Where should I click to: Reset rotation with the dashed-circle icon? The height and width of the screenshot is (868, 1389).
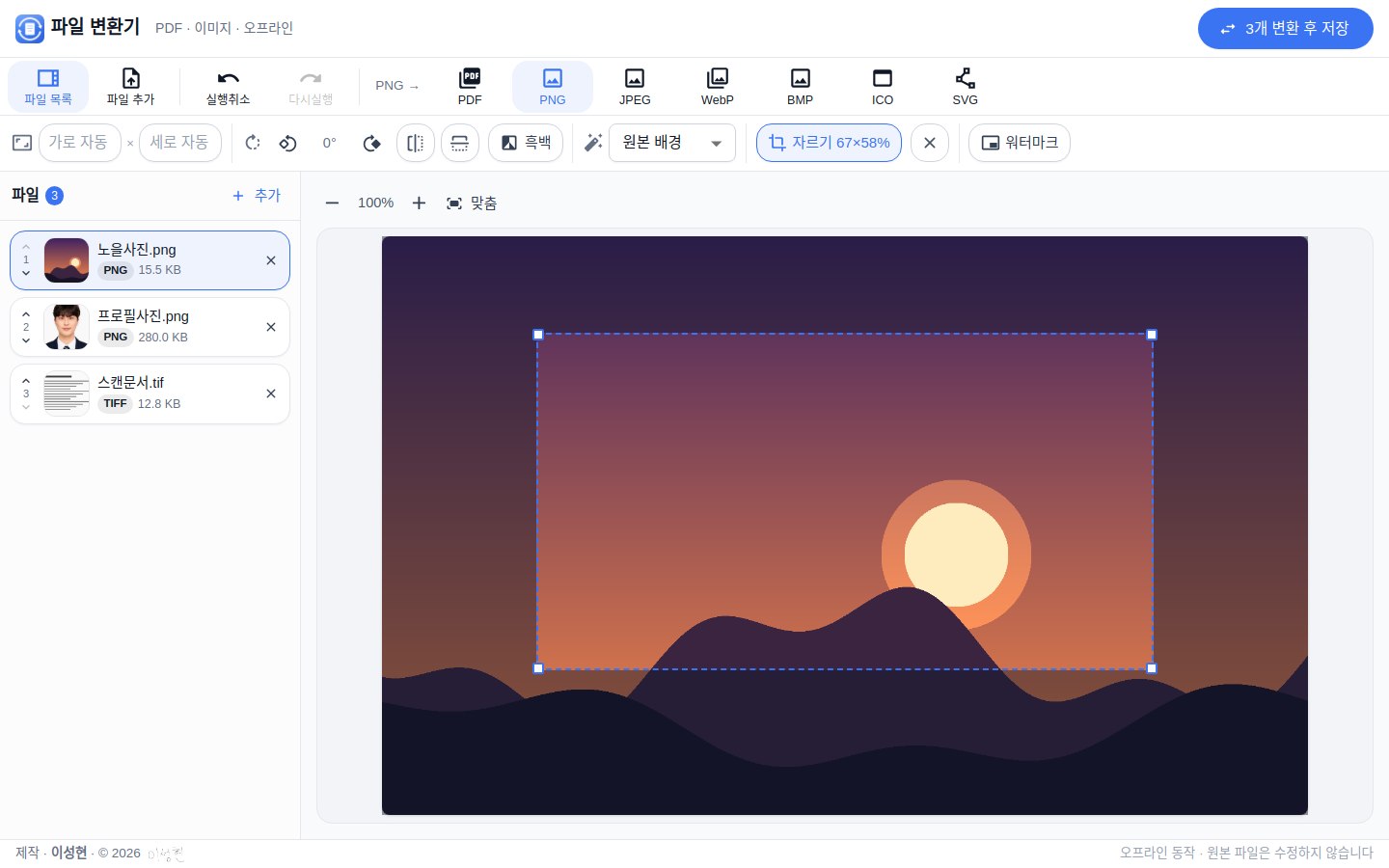click(x=253, y=143)
